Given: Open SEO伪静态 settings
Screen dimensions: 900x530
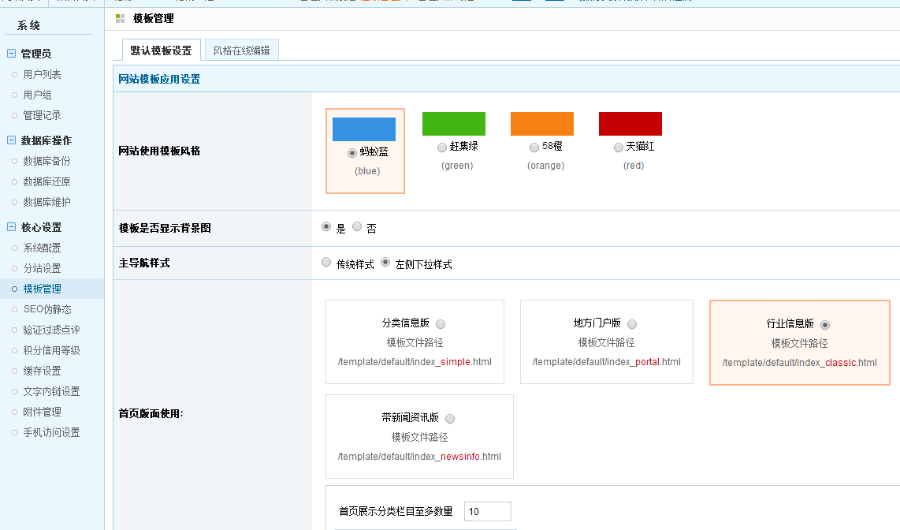Looking at the screenshot, I should click(x=47, y=309).
